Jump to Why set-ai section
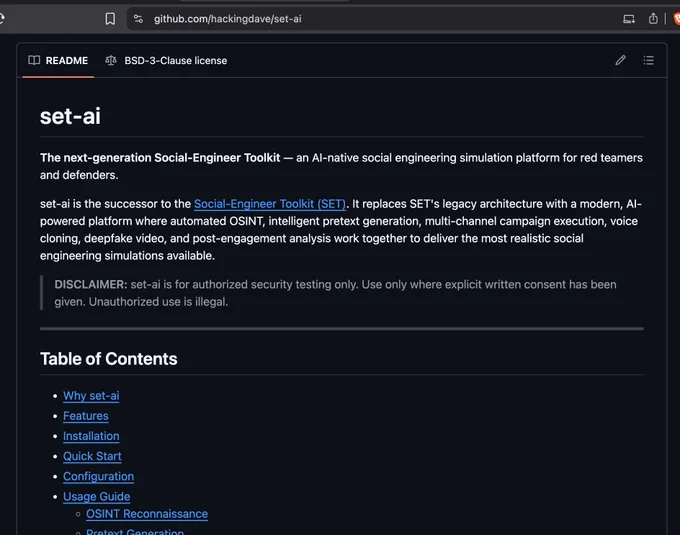The height and width of the screenshot is (535, 680). 91,396
